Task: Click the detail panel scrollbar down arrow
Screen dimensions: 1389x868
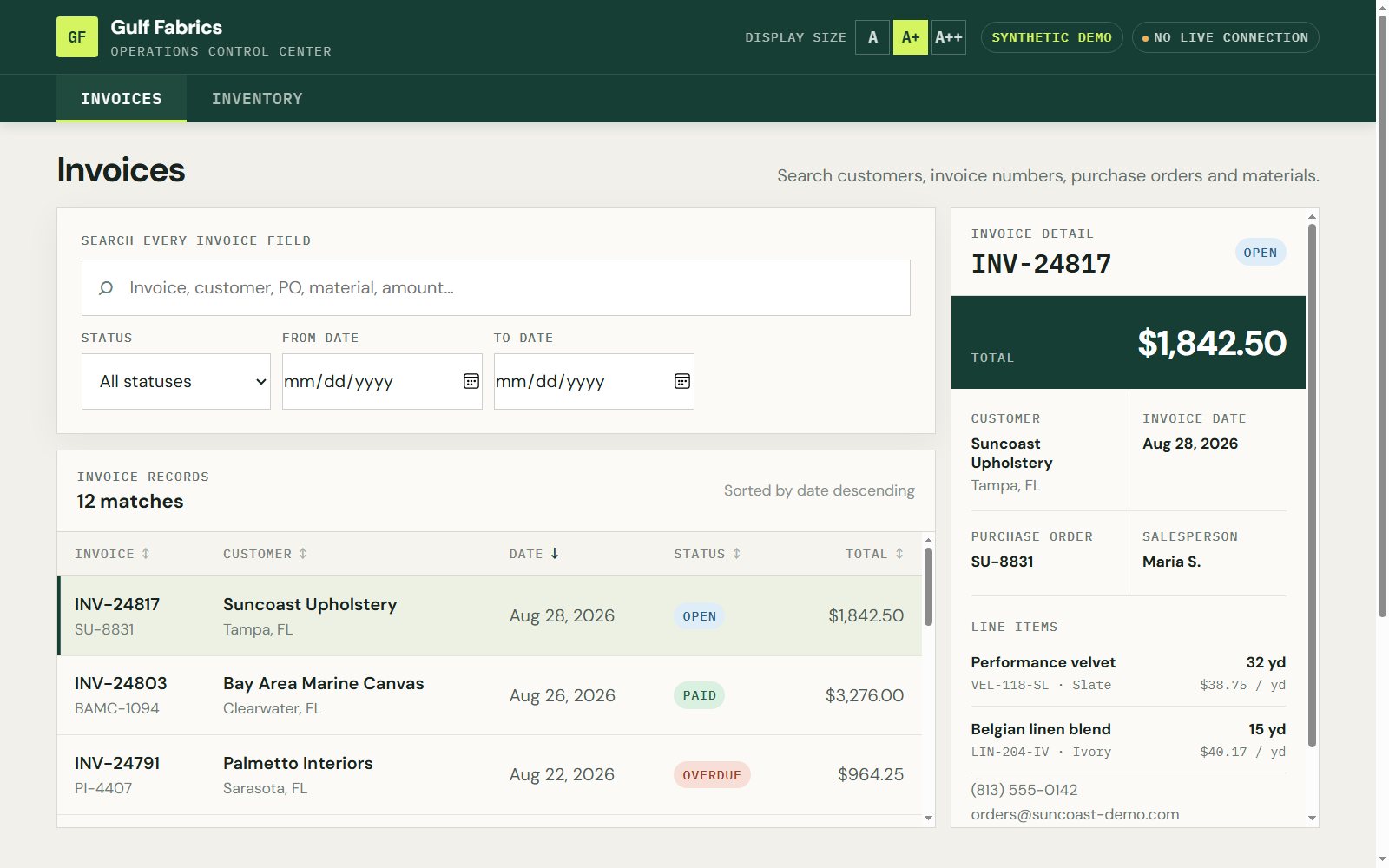Action: 1312,818
